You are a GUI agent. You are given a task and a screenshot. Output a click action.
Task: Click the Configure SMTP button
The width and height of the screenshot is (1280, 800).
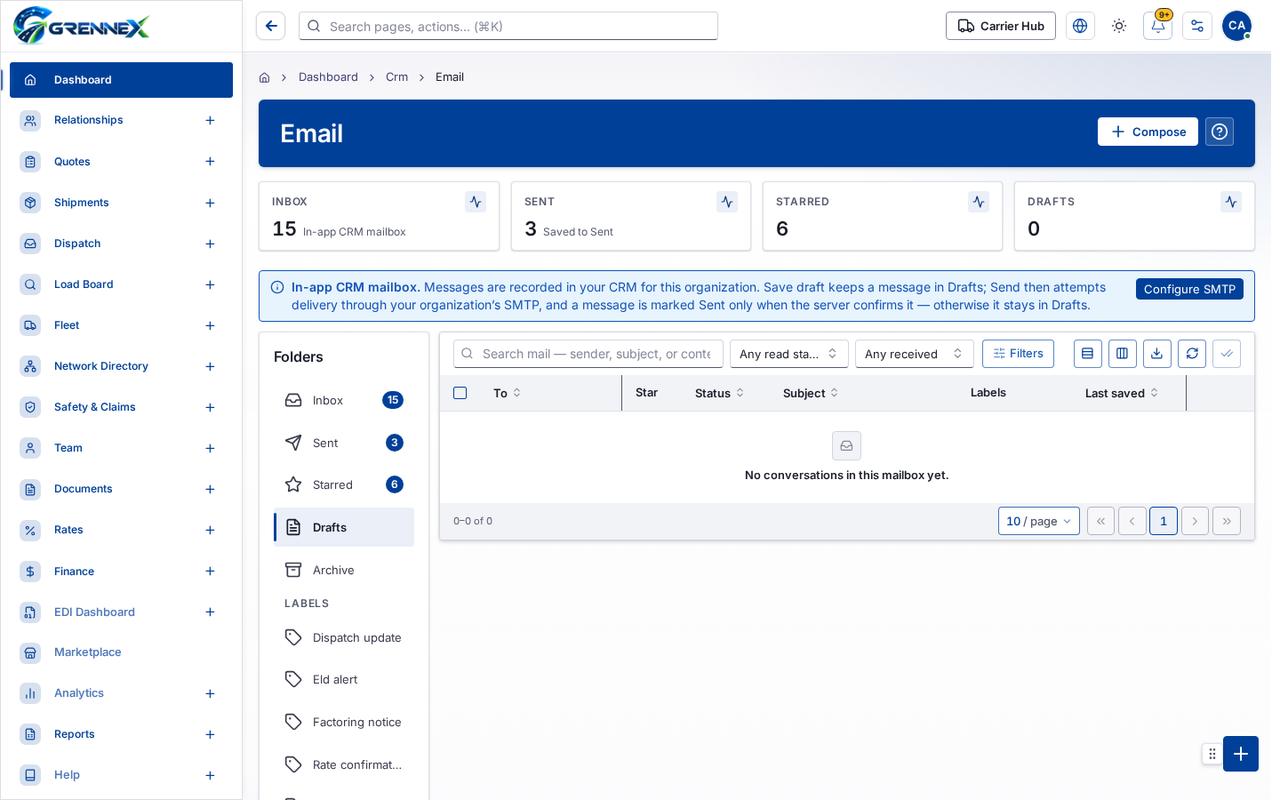(x=1190, y=289)
